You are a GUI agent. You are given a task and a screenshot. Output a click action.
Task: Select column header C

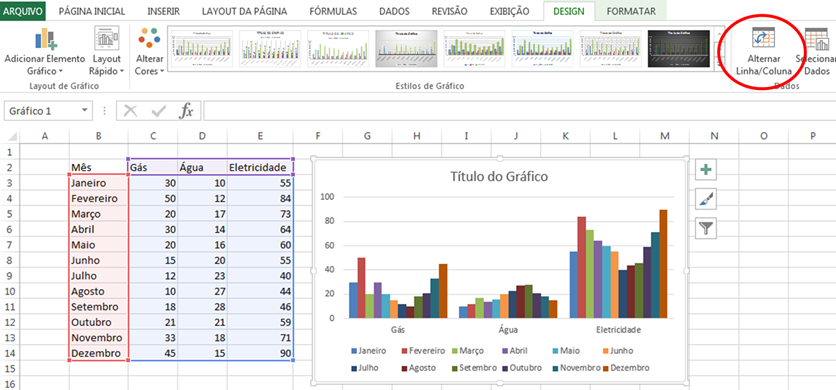[x=152, y=137]
